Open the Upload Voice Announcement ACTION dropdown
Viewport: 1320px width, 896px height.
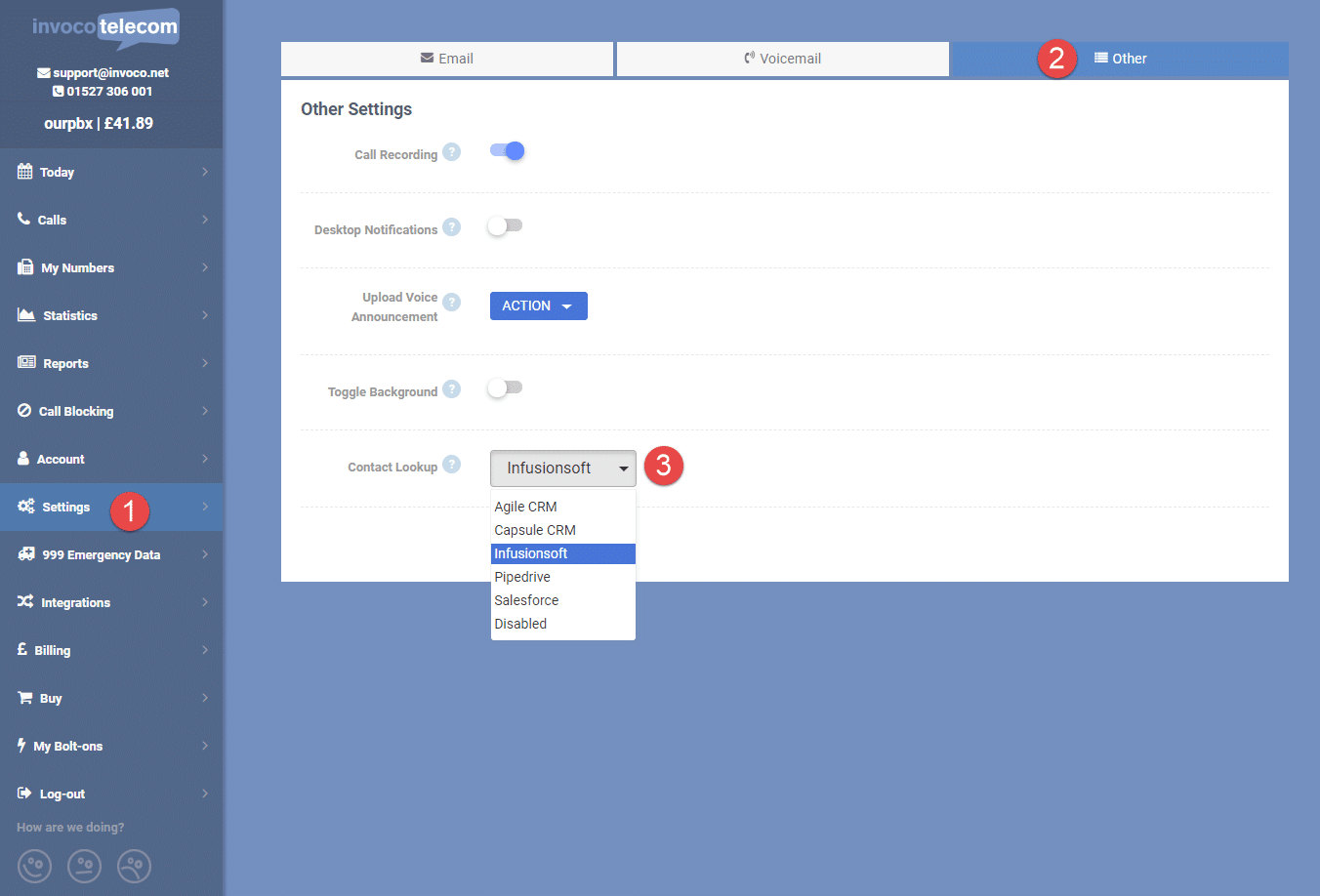click(539, 305)
